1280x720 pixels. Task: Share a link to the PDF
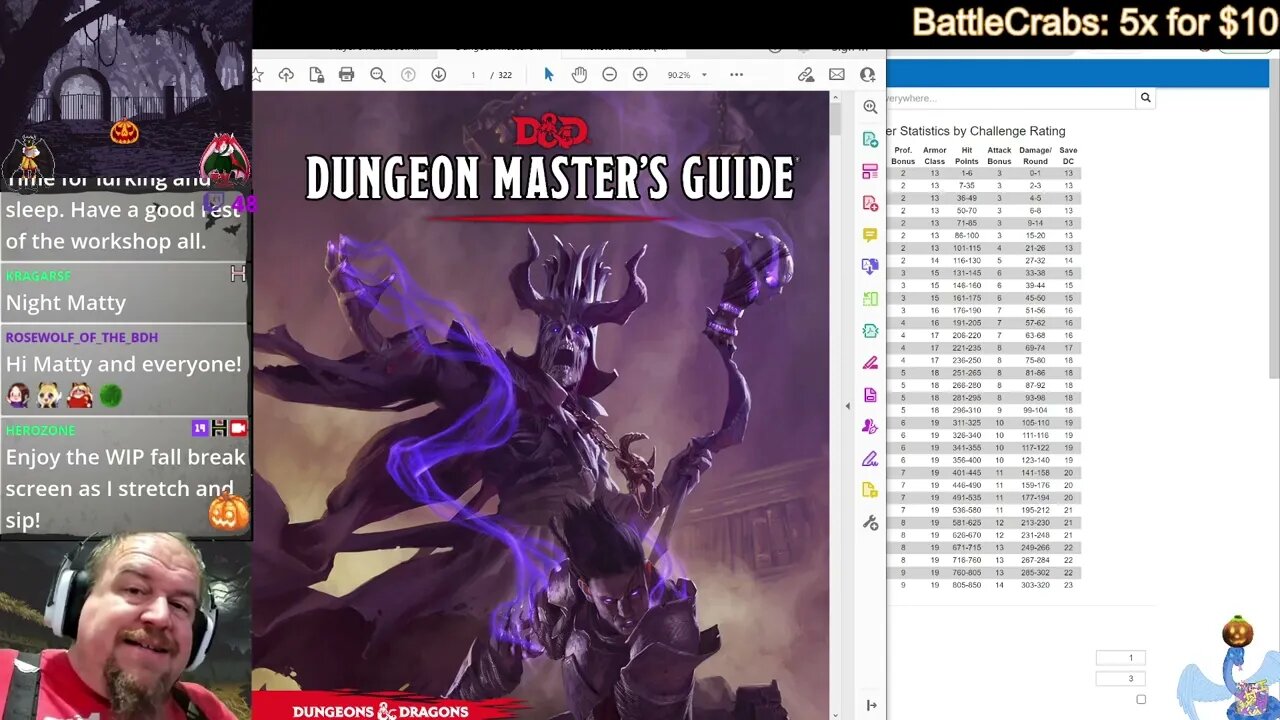[806, 75]
